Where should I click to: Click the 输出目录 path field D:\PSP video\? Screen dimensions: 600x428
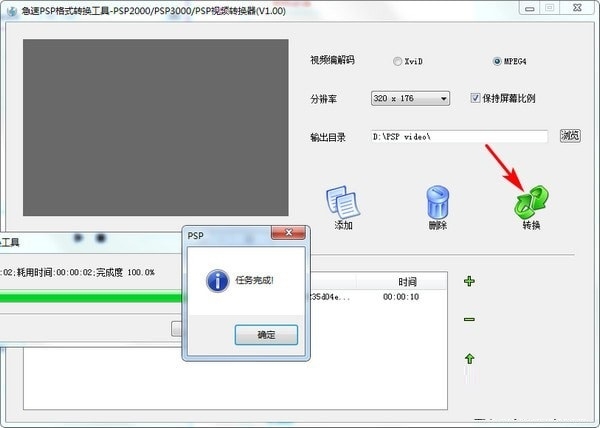click(458, 137)
